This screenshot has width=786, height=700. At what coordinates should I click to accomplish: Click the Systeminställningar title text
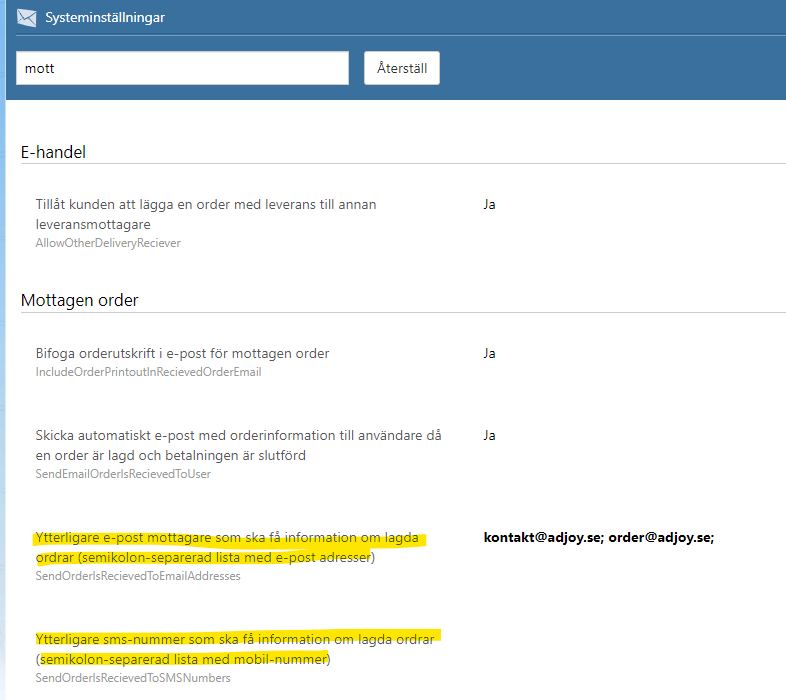(x=105, y=18)
